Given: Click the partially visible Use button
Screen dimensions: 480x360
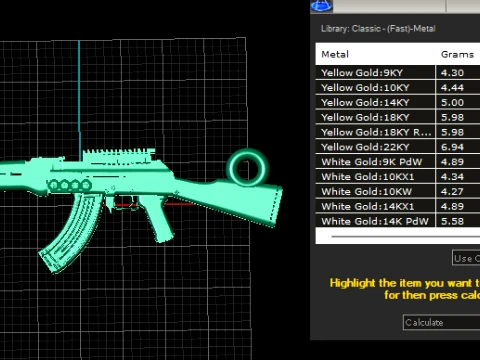Looking at the screenshot, I should (466, 258).
